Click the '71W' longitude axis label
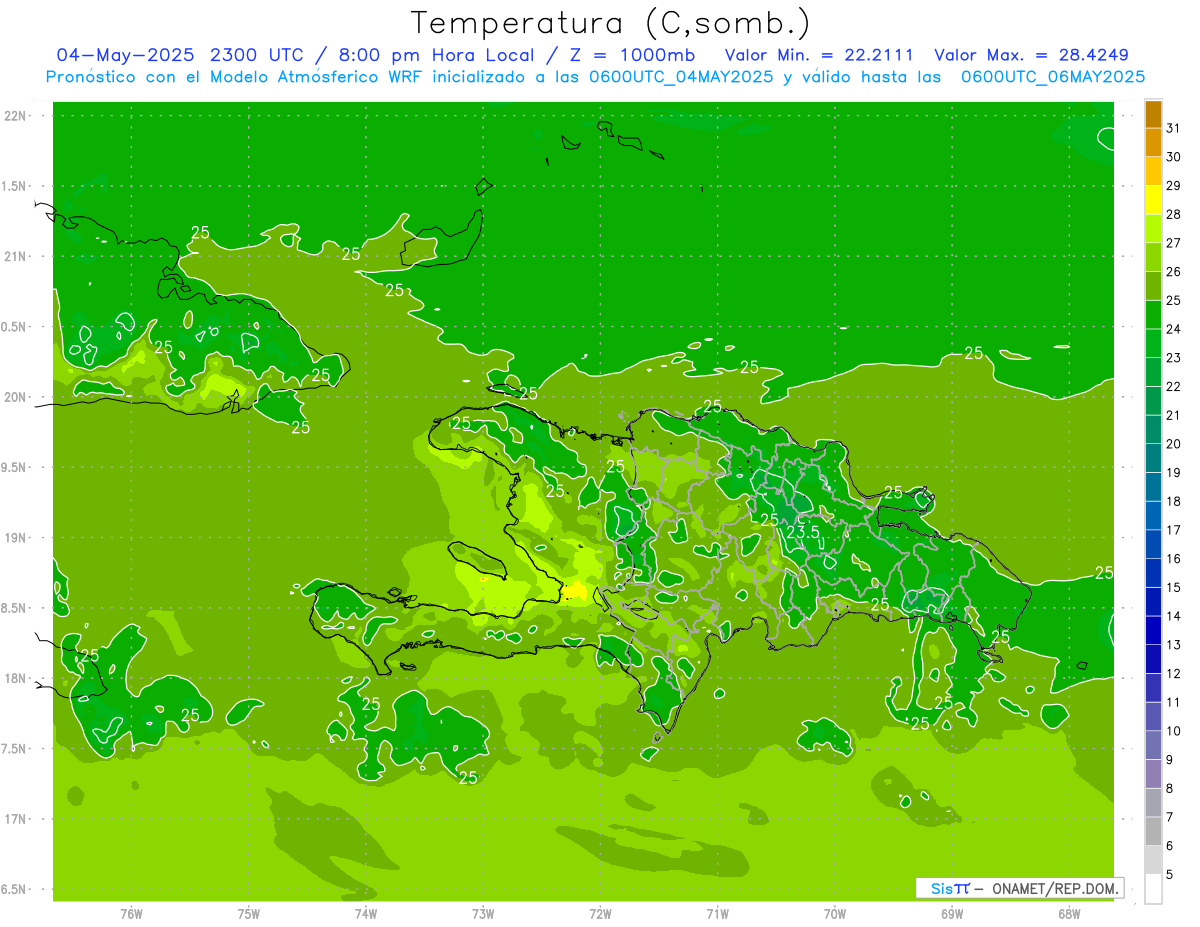 (717, 913)
